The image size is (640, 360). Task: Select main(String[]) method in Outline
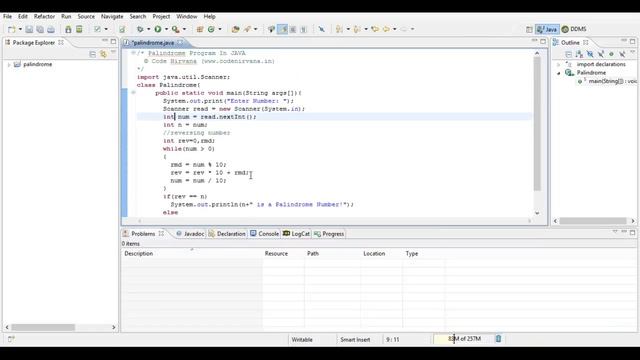pyautogui.click(x=608, y=81)
